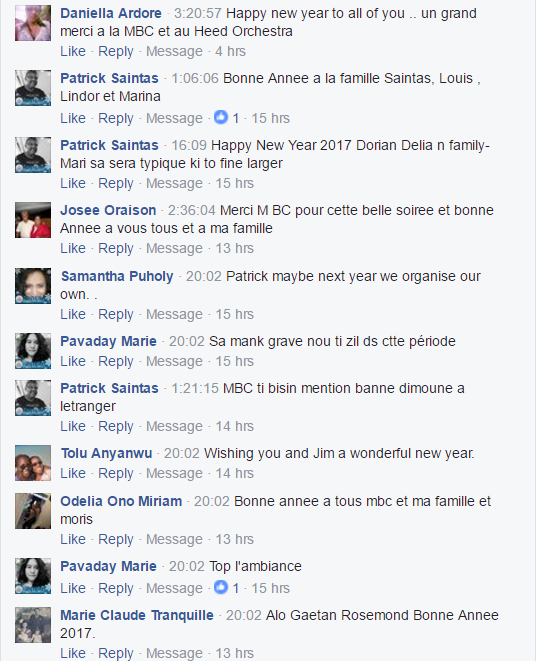Screen dimensions: 537x661
Task: Jump to timestamp 1:21:15 in Patrick's comment
Action: pos(195,388)
